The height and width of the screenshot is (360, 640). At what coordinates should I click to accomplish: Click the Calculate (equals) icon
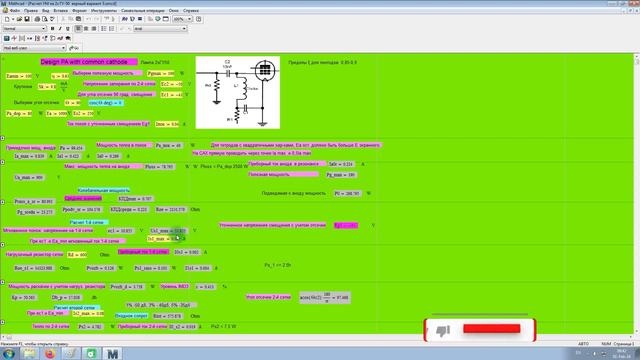[x=140, y=19]
